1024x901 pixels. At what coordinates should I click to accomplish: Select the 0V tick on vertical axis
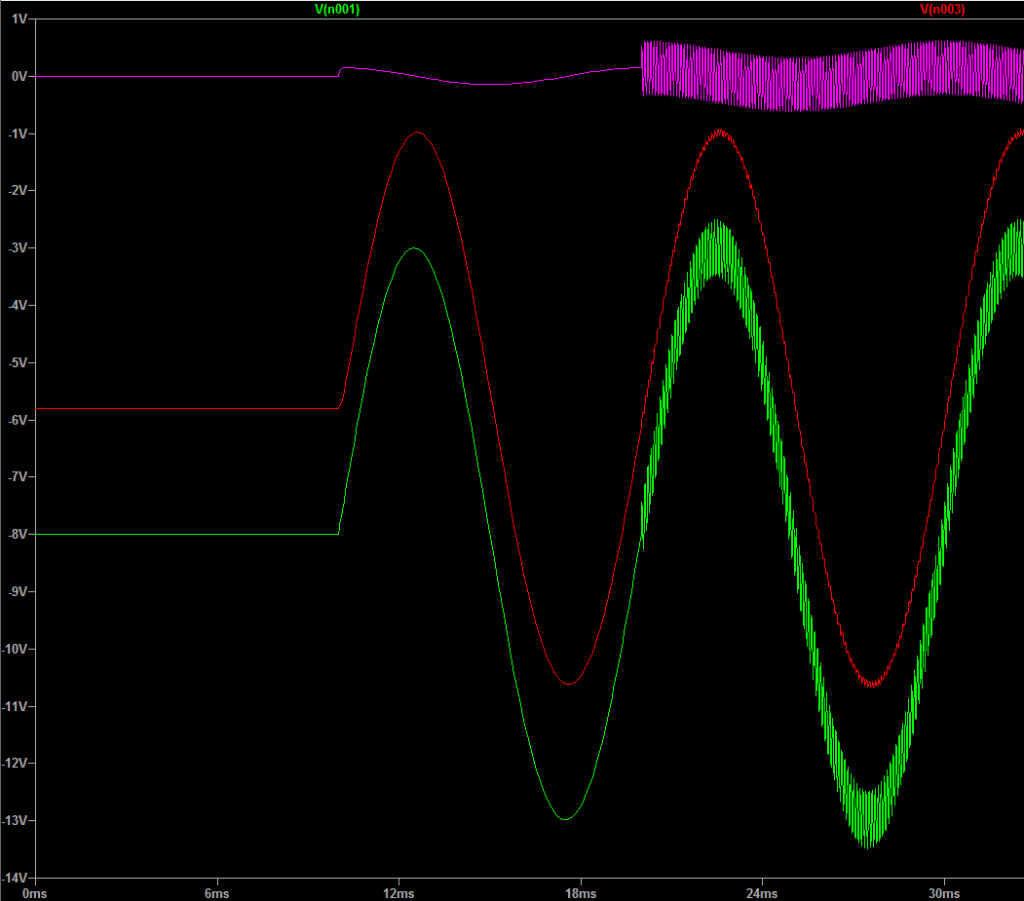click(17, 76)
